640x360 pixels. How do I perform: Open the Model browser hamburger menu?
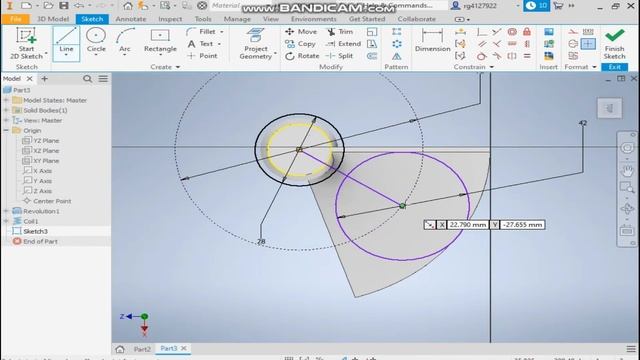tap(103, 78)
